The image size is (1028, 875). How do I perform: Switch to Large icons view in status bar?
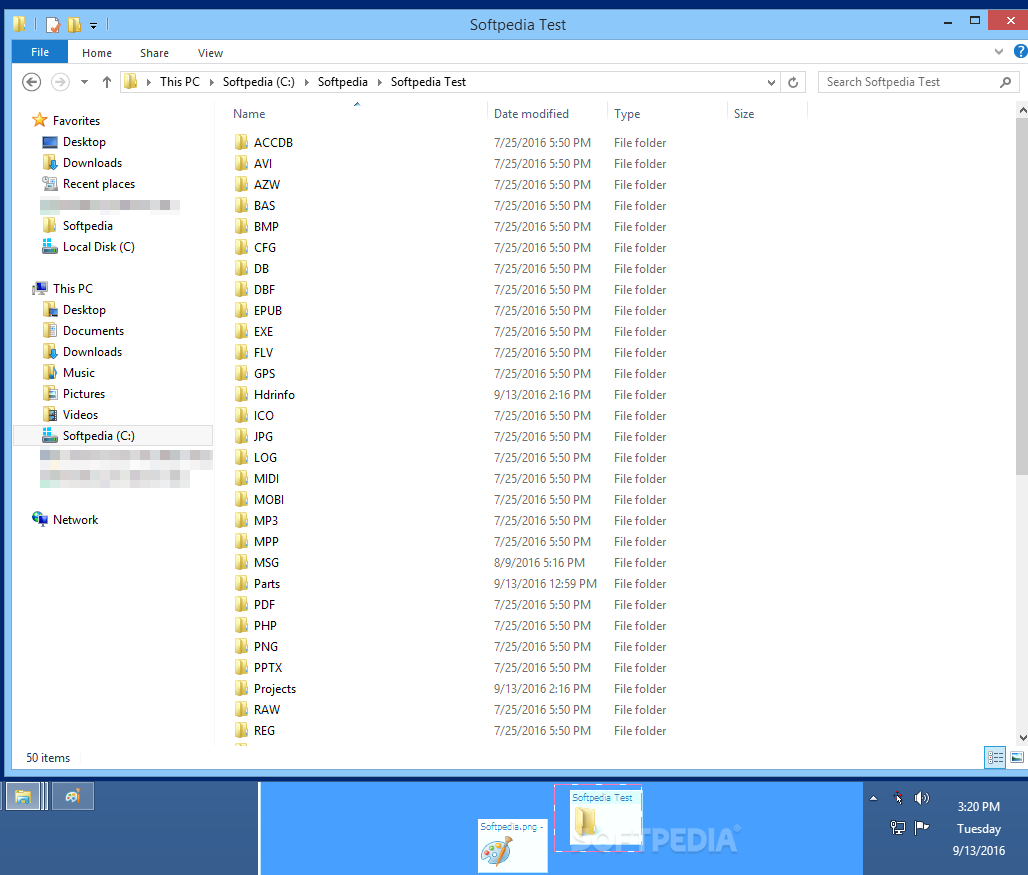tap(1017, 758)
